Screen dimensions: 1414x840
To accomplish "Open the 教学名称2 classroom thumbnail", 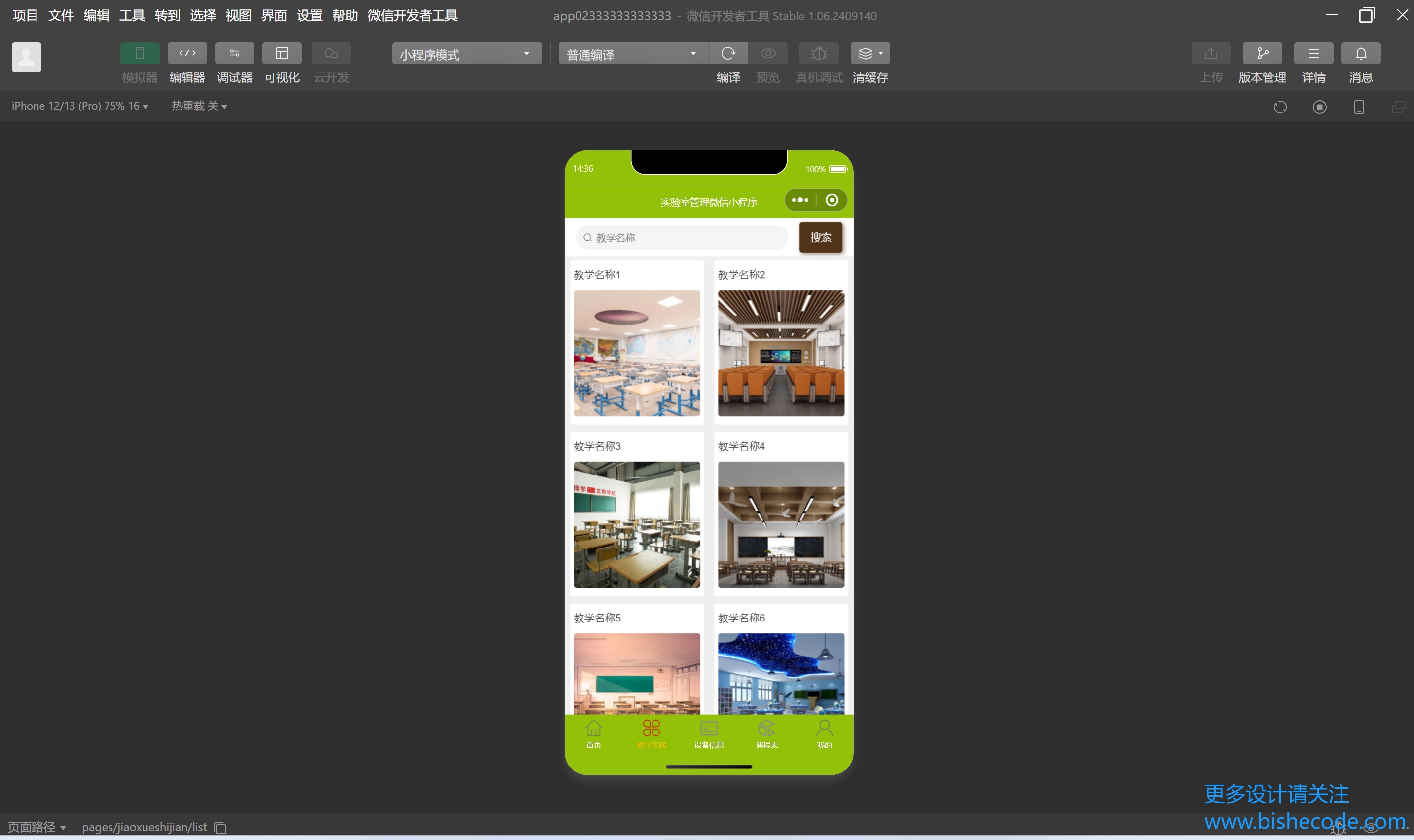I will [780, 353].
